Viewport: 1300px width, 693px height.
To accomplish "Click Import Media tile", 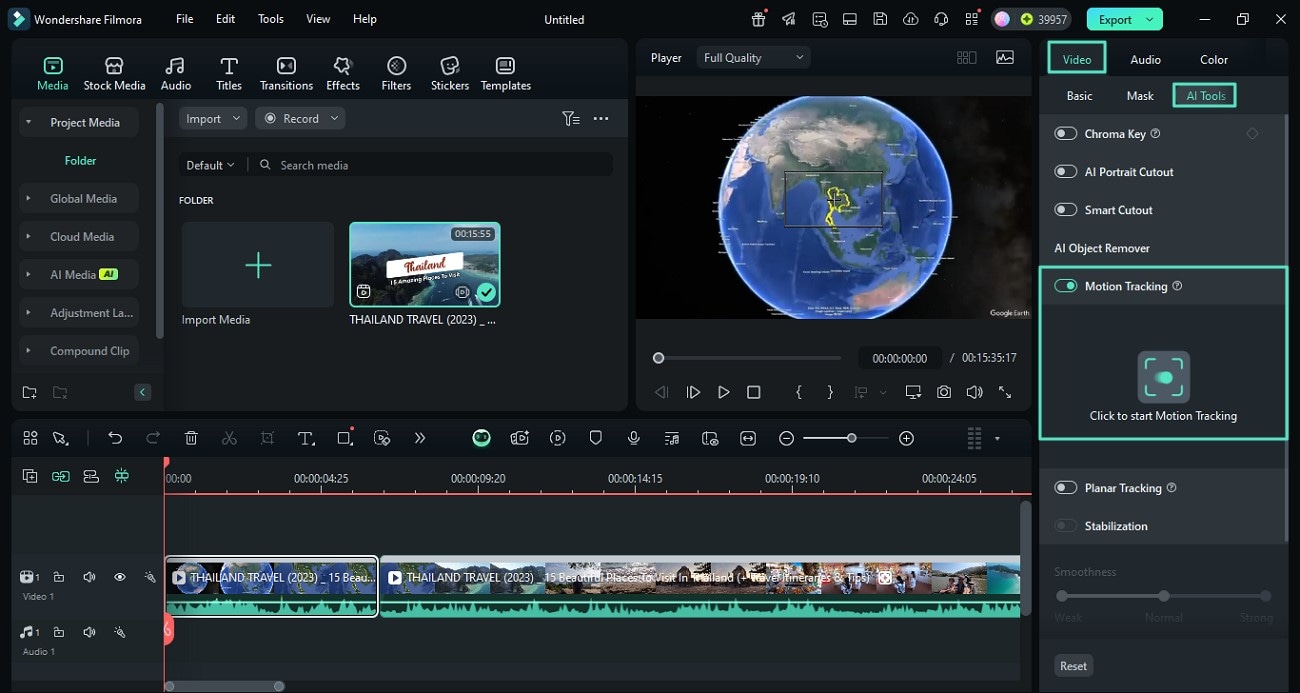I will [x=258, y=265].
